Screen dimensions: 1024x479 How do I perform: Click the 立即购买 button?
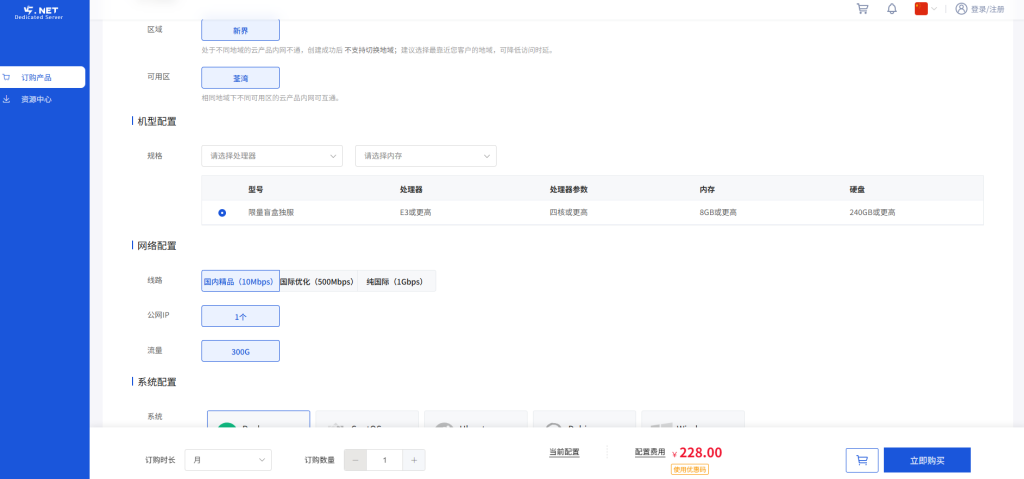point(926,460)
